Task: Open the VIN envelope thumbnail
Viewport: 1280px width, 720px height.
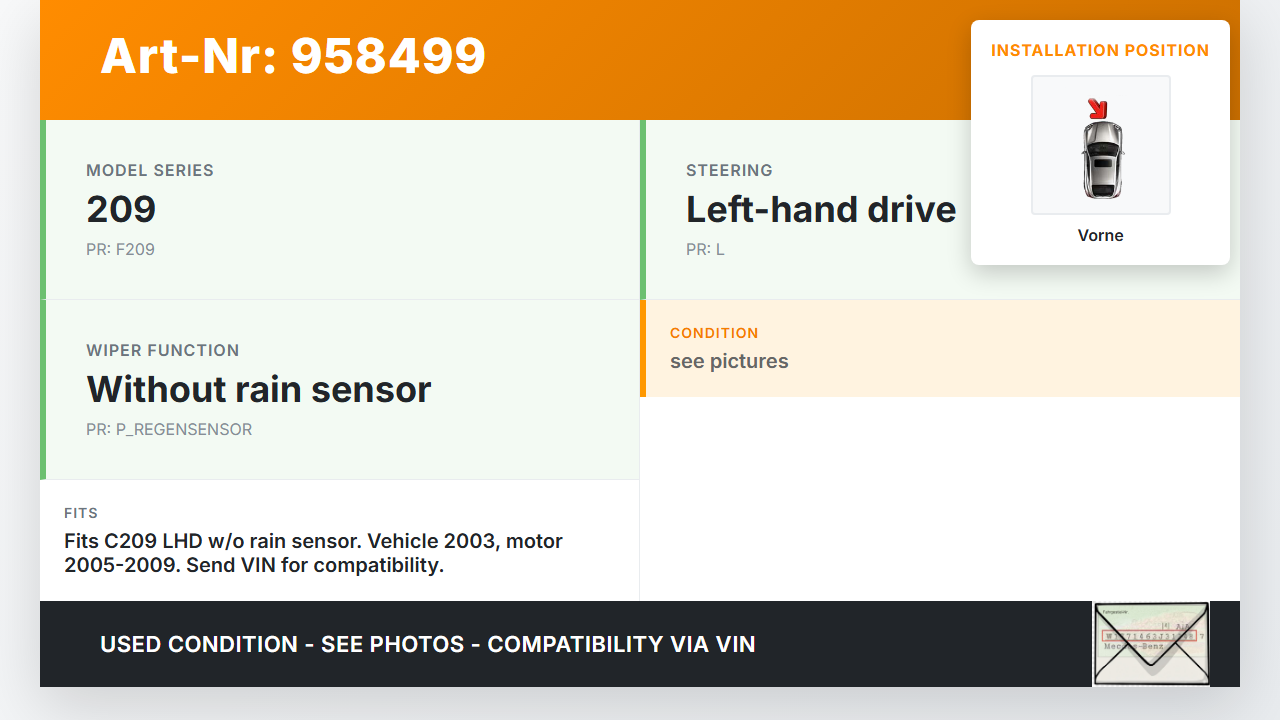Action: click(1150, 644)
